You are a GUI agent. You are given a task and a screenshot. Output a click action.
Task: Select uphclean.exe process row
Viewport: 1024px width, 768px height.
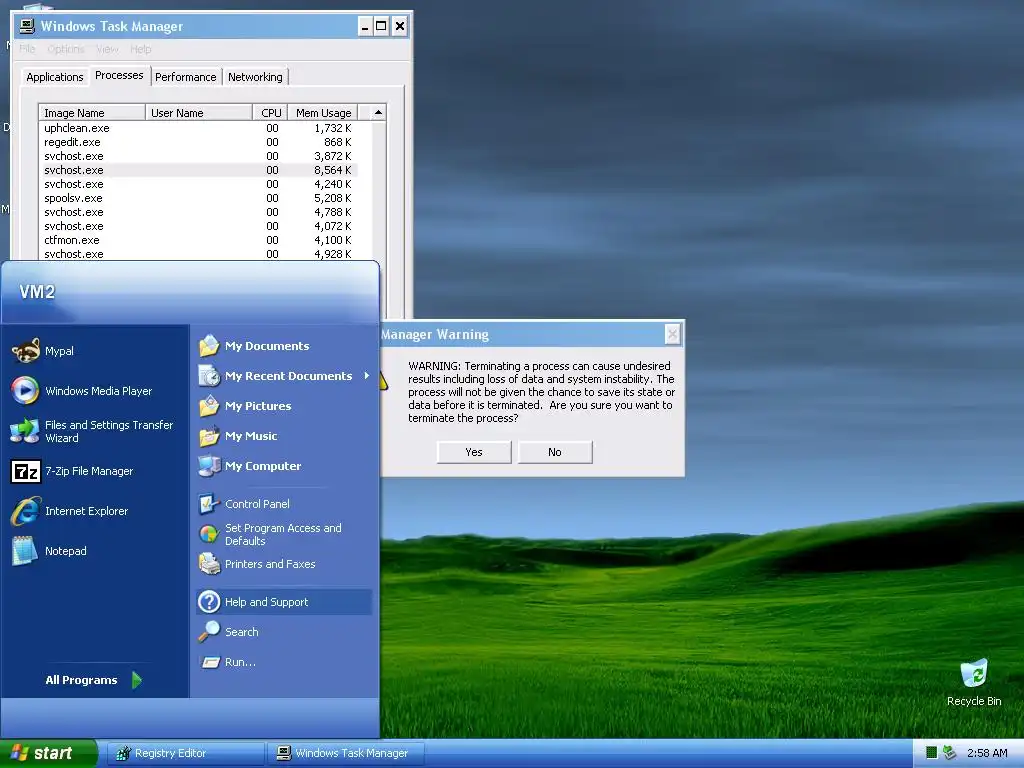point(198,128)
